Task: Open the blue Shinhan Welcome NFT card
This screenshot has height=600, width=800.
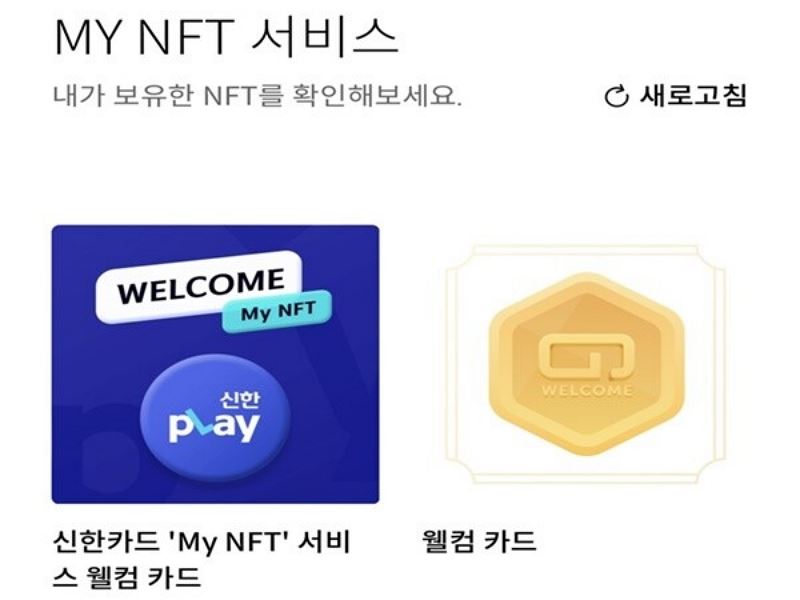Action: click(x=215, y=364)
